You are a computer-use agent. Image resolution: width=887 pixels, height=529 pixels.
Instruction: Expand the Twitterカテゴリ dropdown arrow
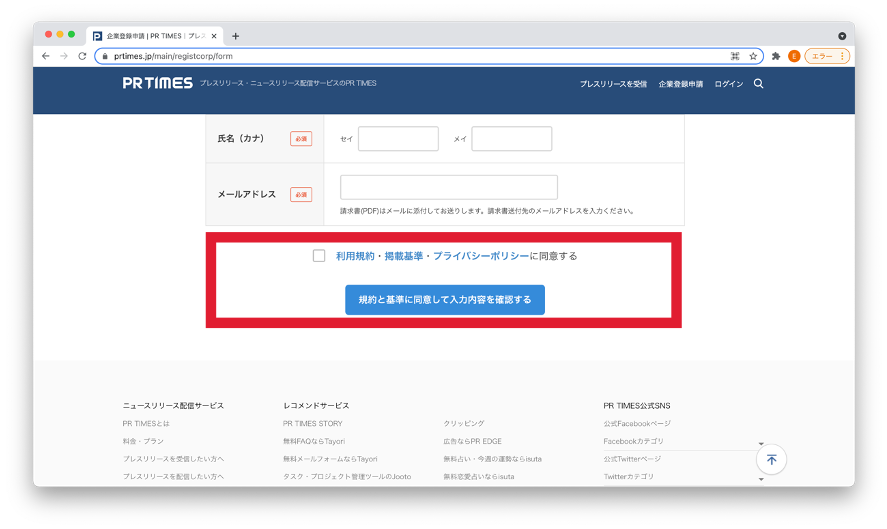pyautogui.click(x=761, y=478)
